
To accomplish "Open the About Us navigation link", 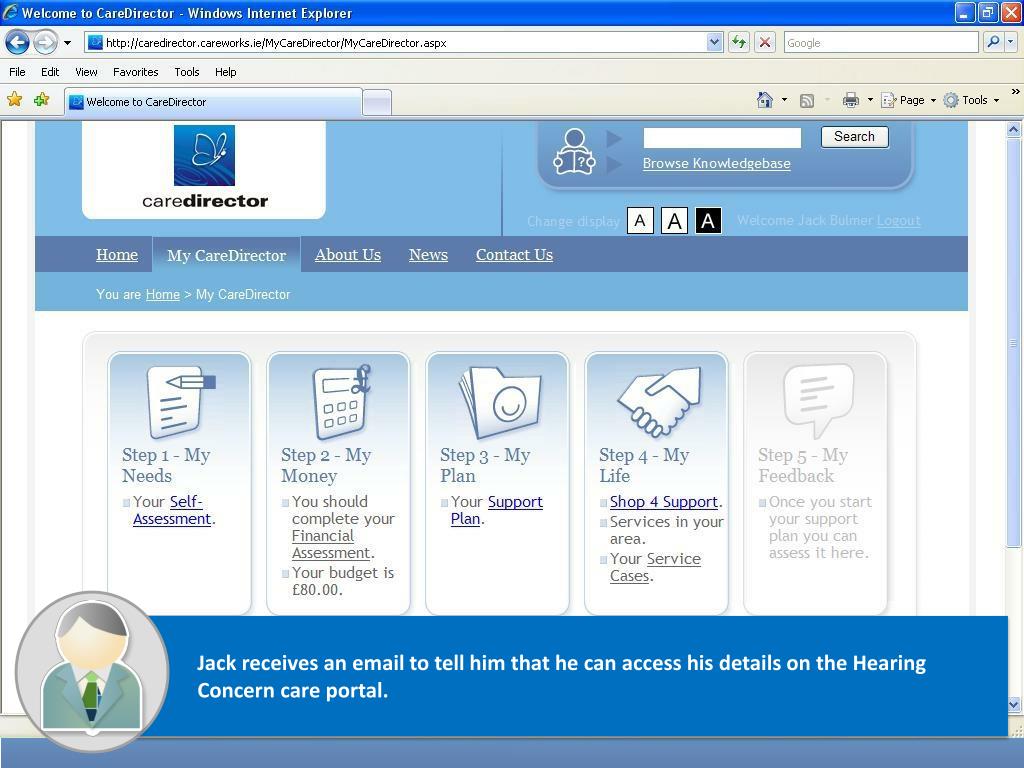I will [347, 255].
